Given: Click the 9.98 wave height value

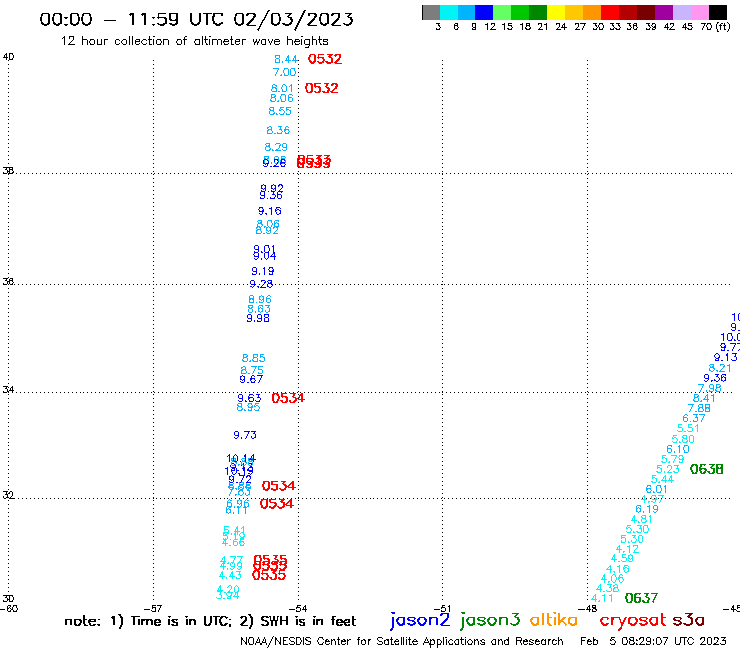Looking at the screenshot, I should pyautogui.click(x=258, y=318).
